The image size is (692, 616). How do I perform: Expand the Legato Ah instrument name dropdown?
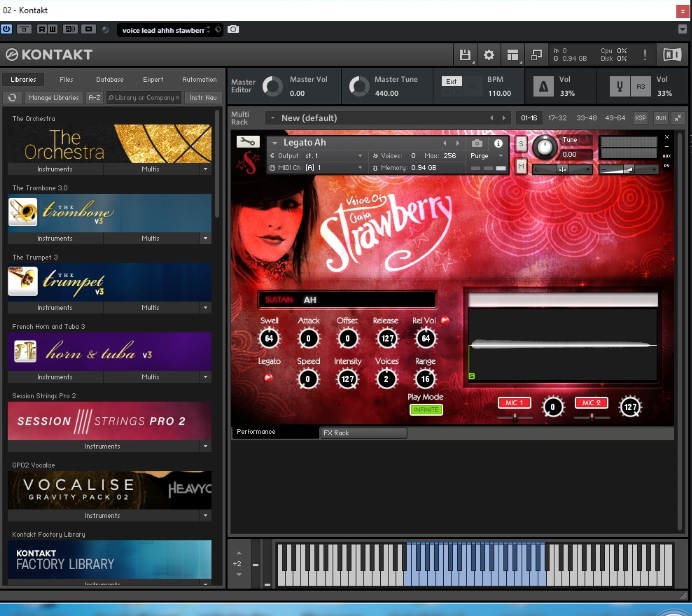275,143
